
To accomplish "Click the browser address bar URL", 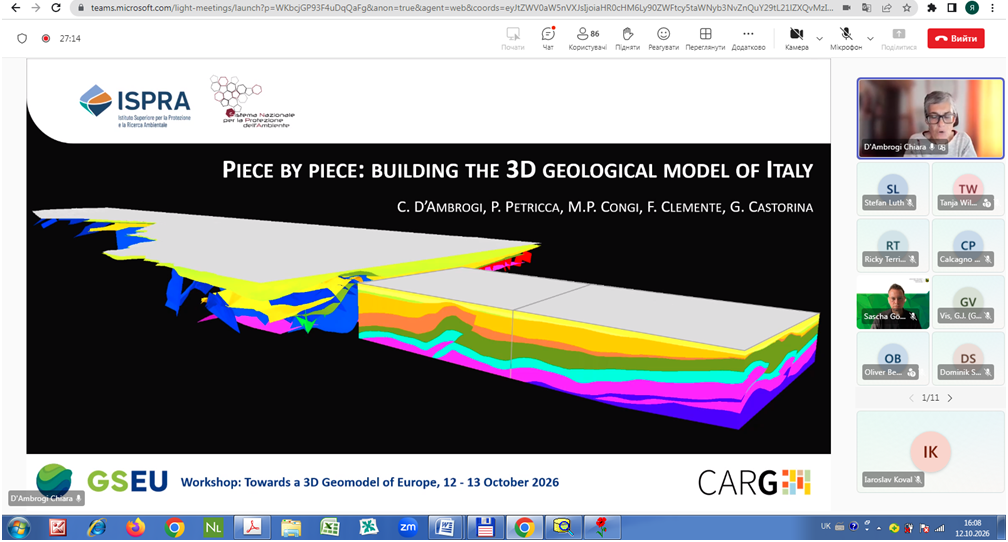I will click(x=462, y=8).
